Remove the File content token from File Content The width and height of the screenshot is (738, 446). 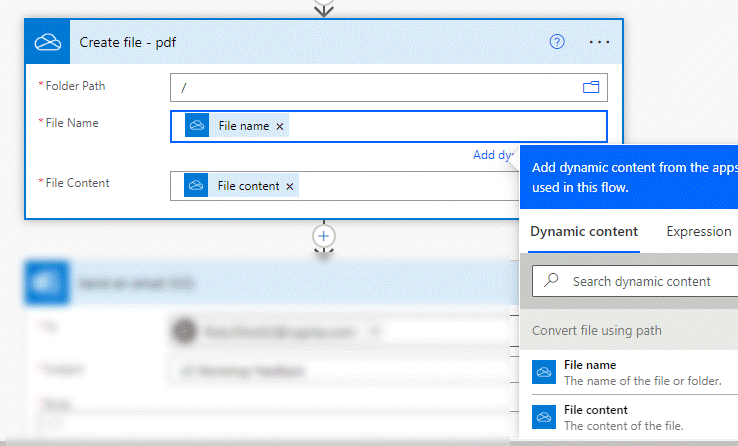pyautogui.click(x=289, y=186)
